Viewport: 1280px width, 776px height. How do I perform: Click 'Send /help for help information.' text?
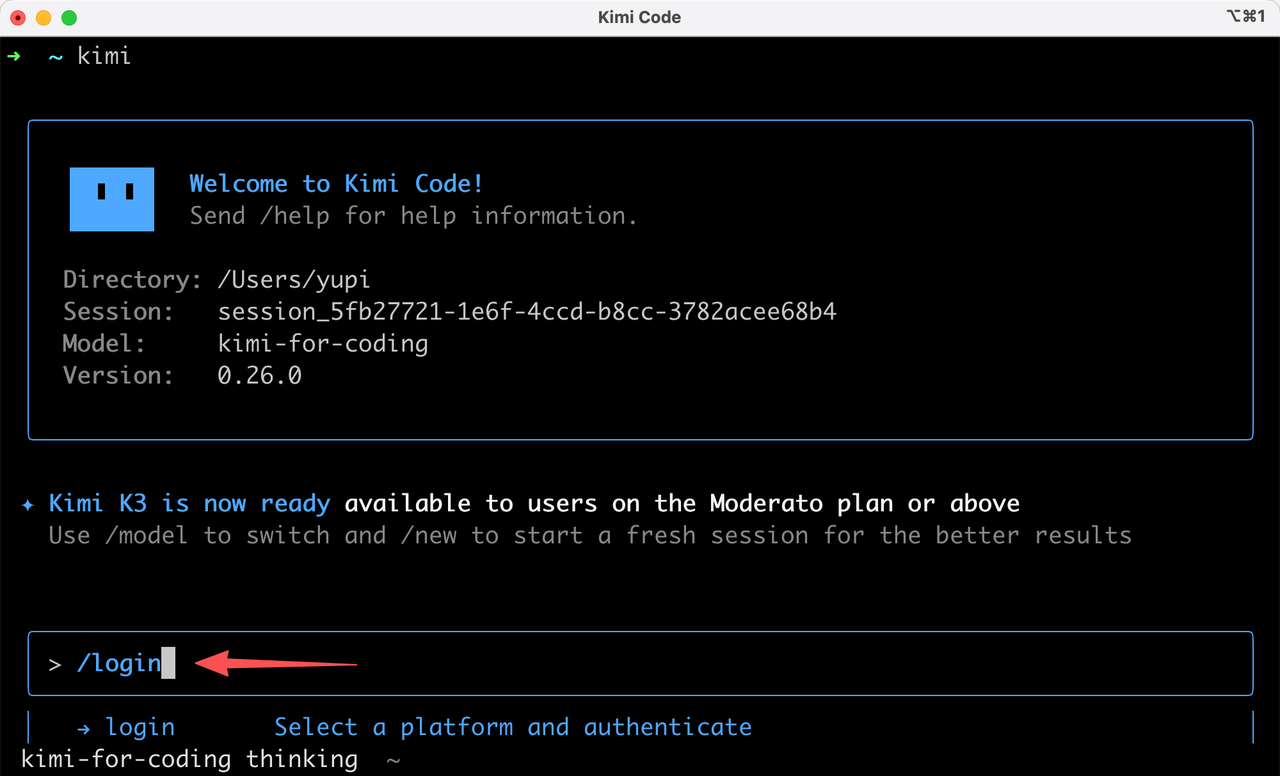[x=413, y=215]
